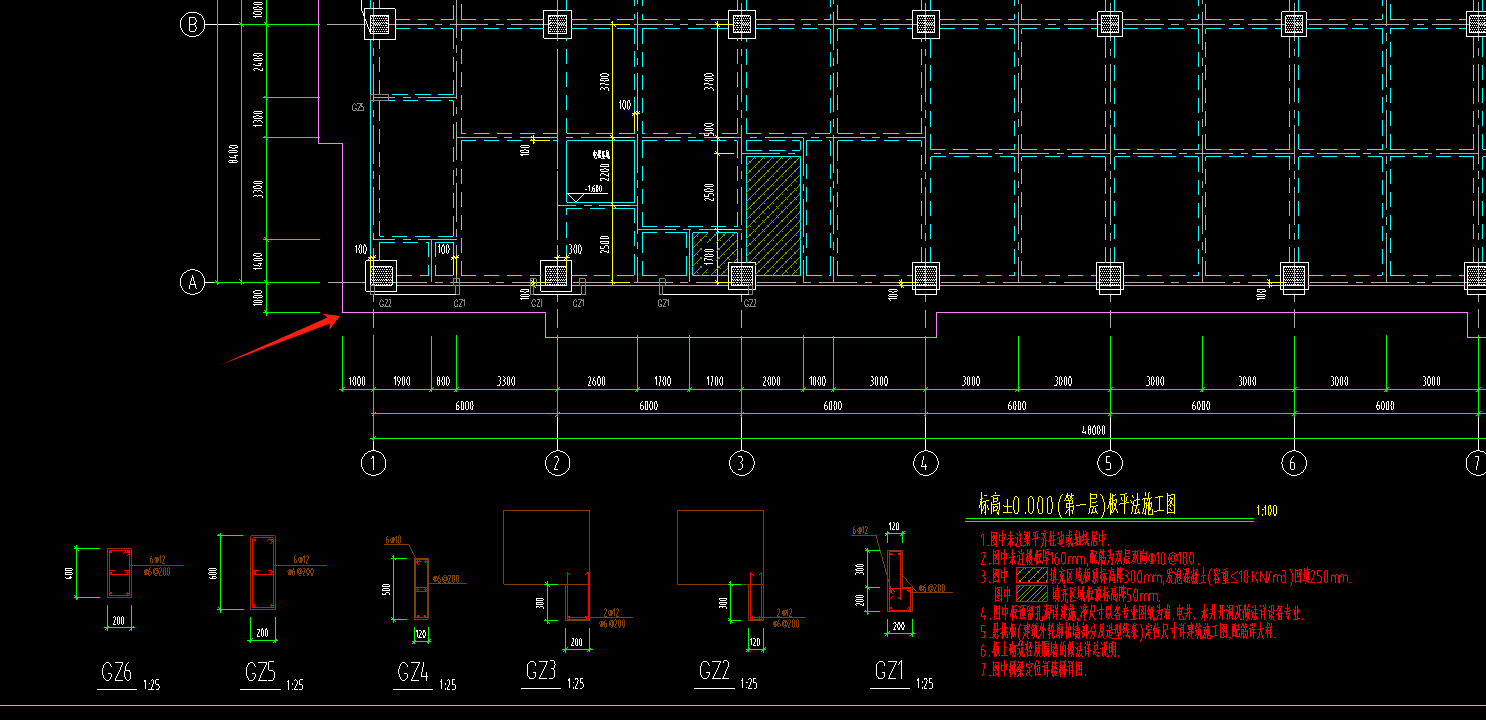The height and width of the screenshot is (720, 1486).
Task: Click the 2600 dimension in bottom chain
Action: 597,381
